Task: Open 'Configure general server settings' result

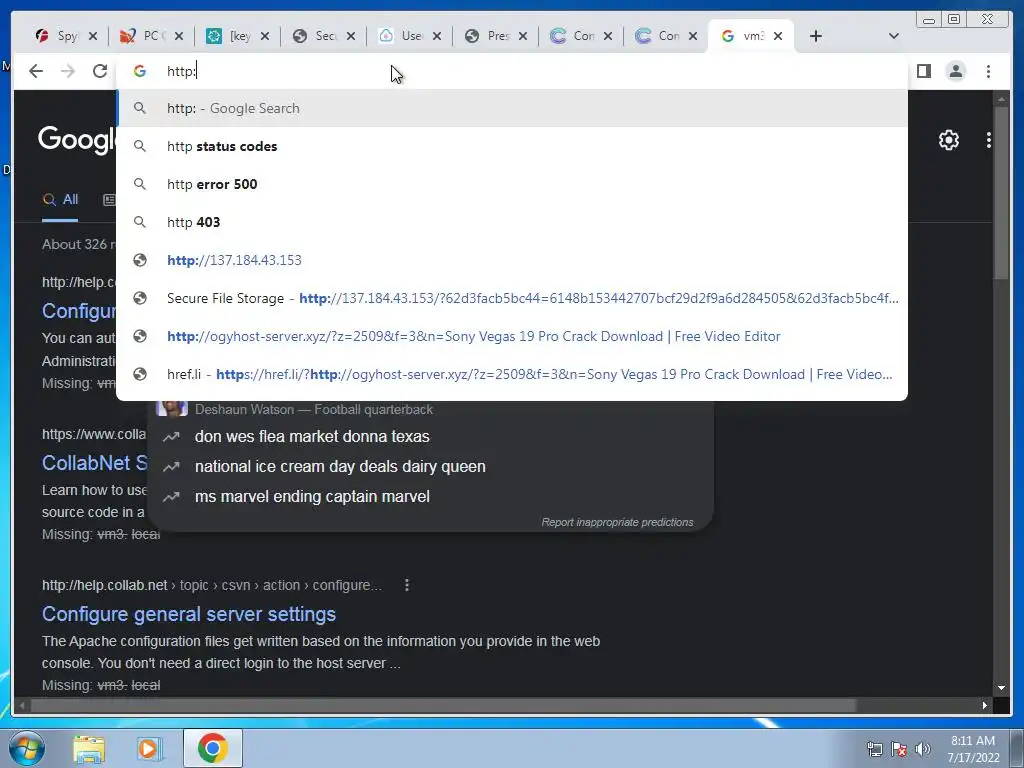Action: pyautogui.click(x=189, y=614)
